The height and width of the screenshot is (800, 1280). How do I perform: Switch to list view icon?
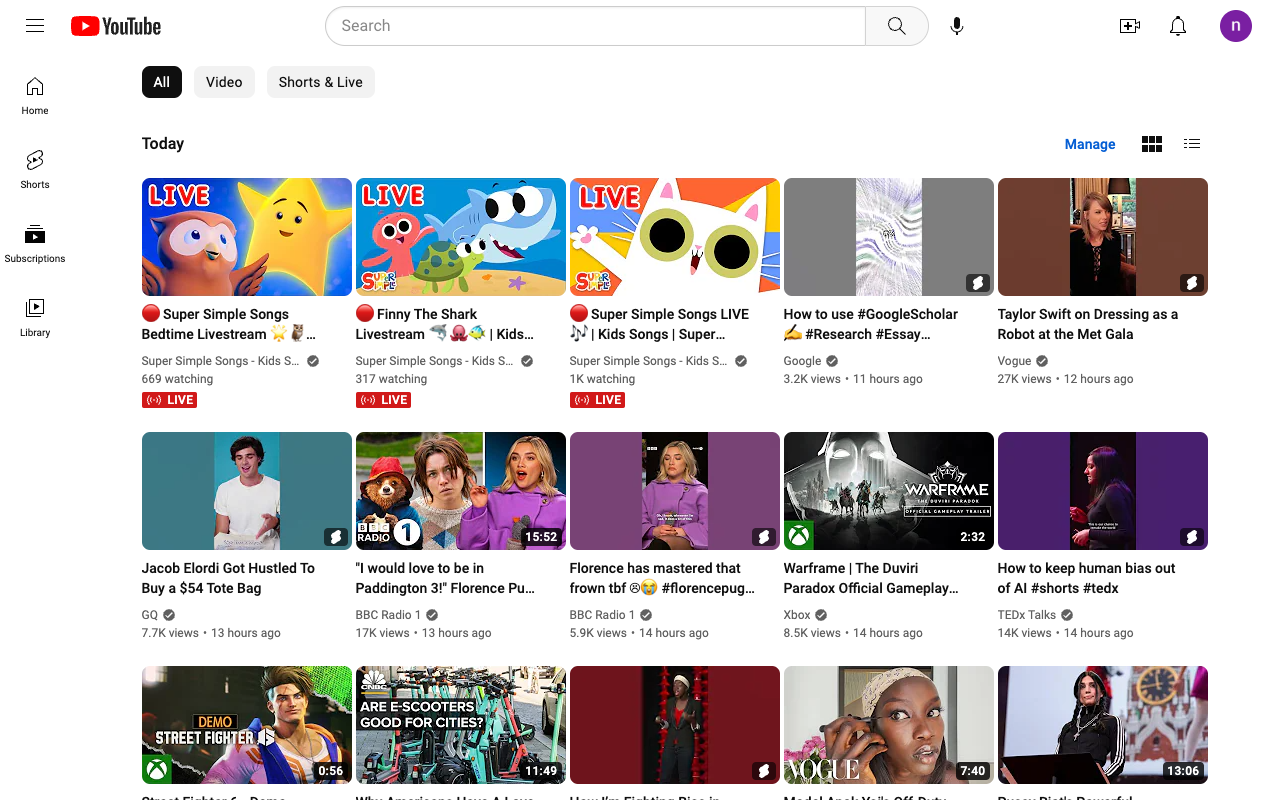1192,144
